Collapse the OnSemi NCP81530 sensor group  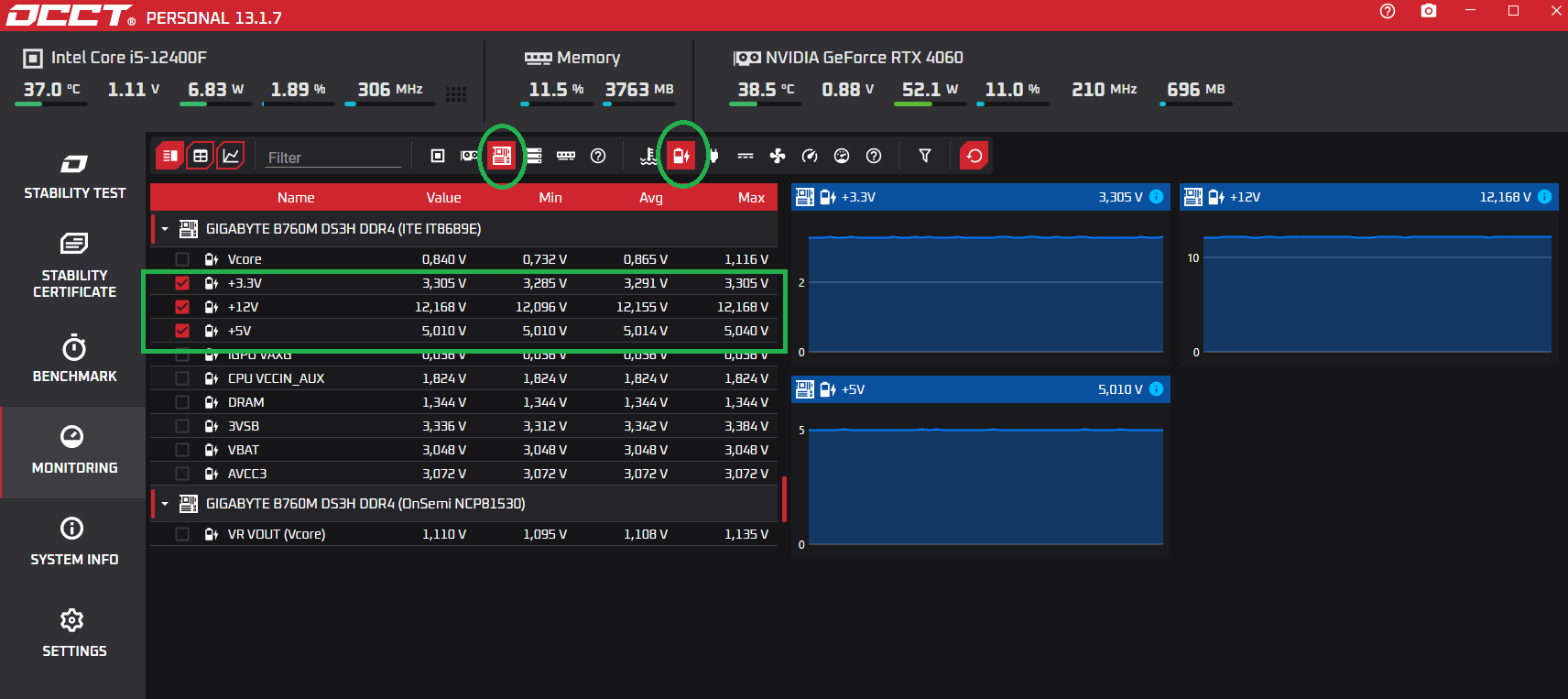[165, 504]
